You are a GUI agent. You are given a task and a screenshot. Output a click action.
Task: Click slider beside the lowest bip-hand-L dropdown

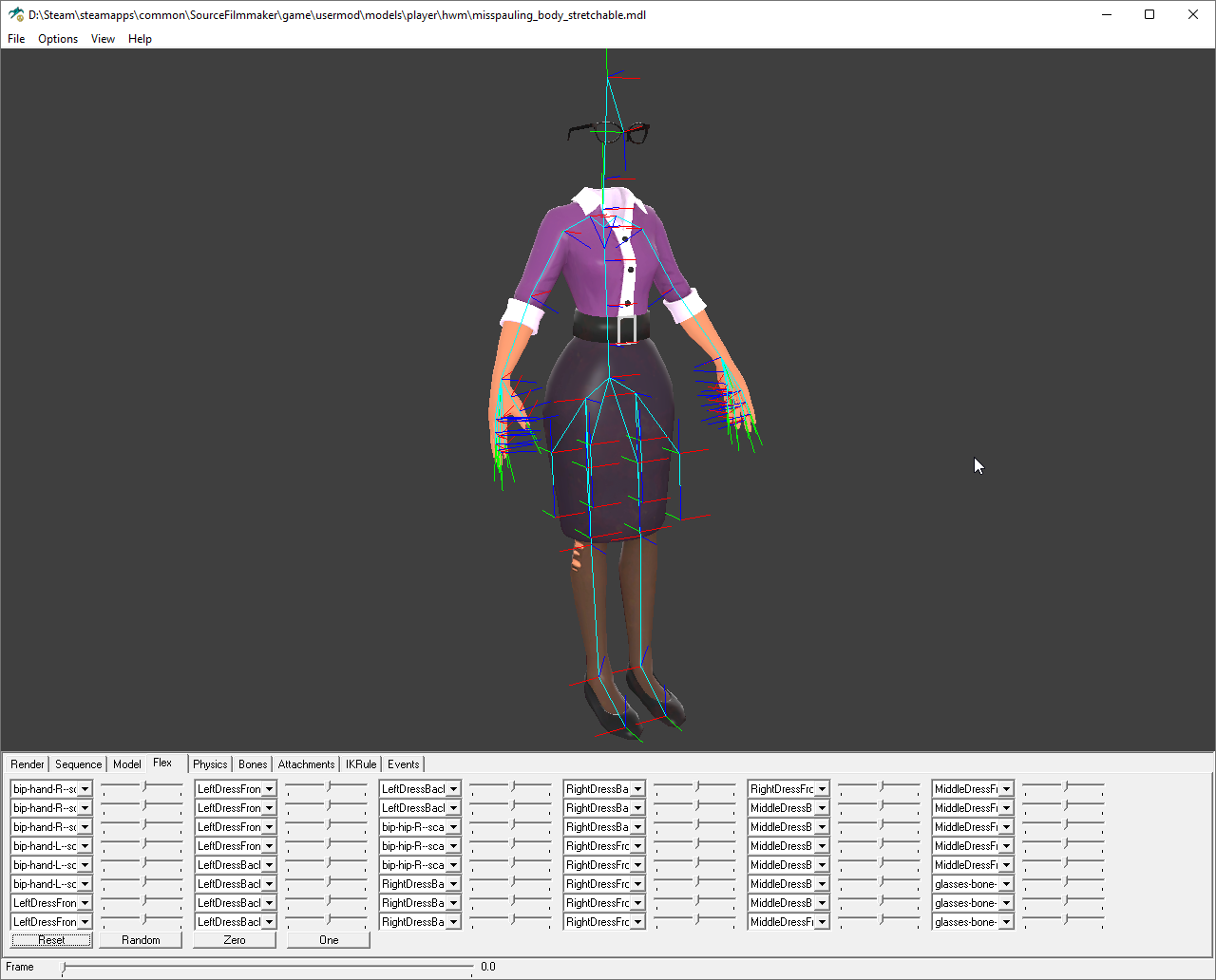click(x=142, y=883)
